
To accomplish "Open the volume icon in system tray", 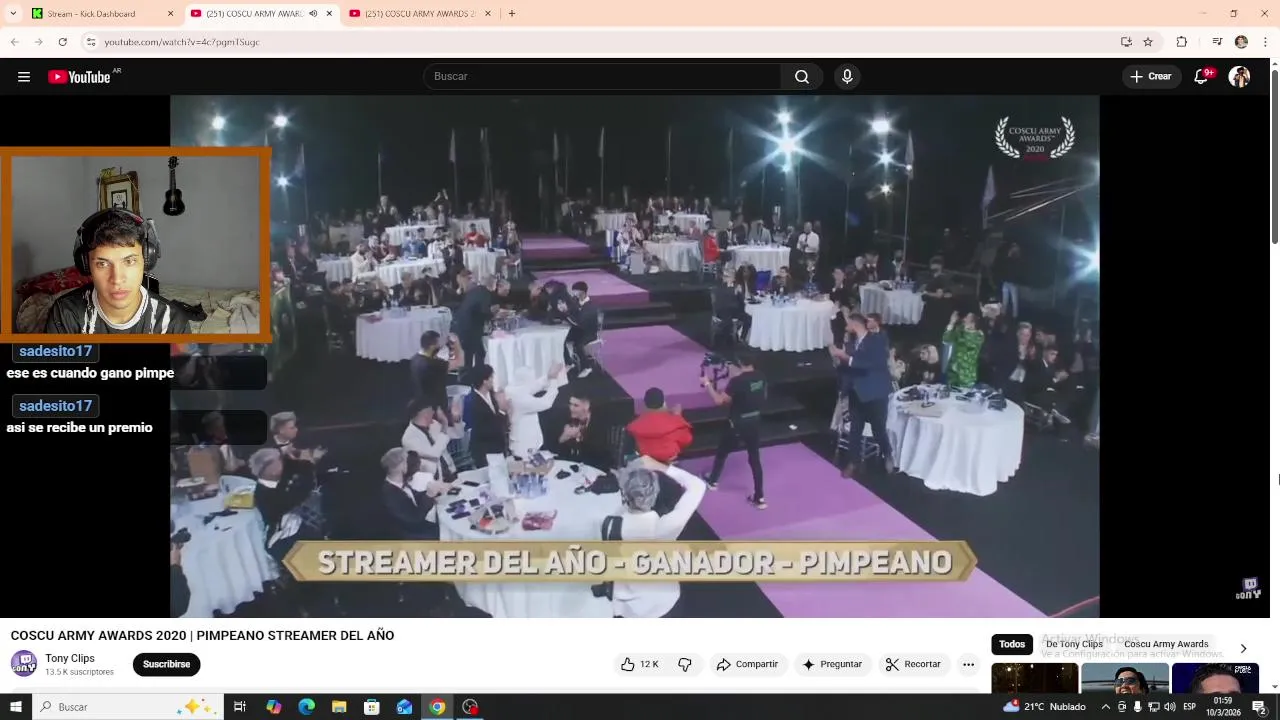I will (1170, 707).
